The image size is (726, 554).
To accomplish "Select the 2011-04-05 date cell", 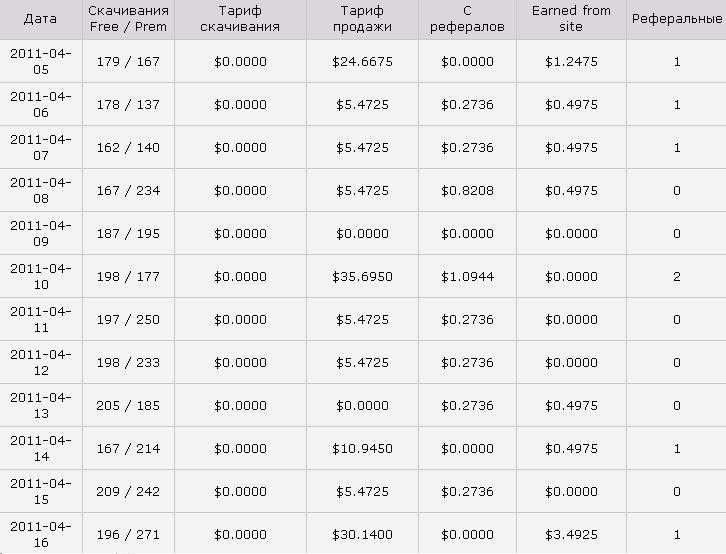I will pyautogui.click(x=41, y=62).
